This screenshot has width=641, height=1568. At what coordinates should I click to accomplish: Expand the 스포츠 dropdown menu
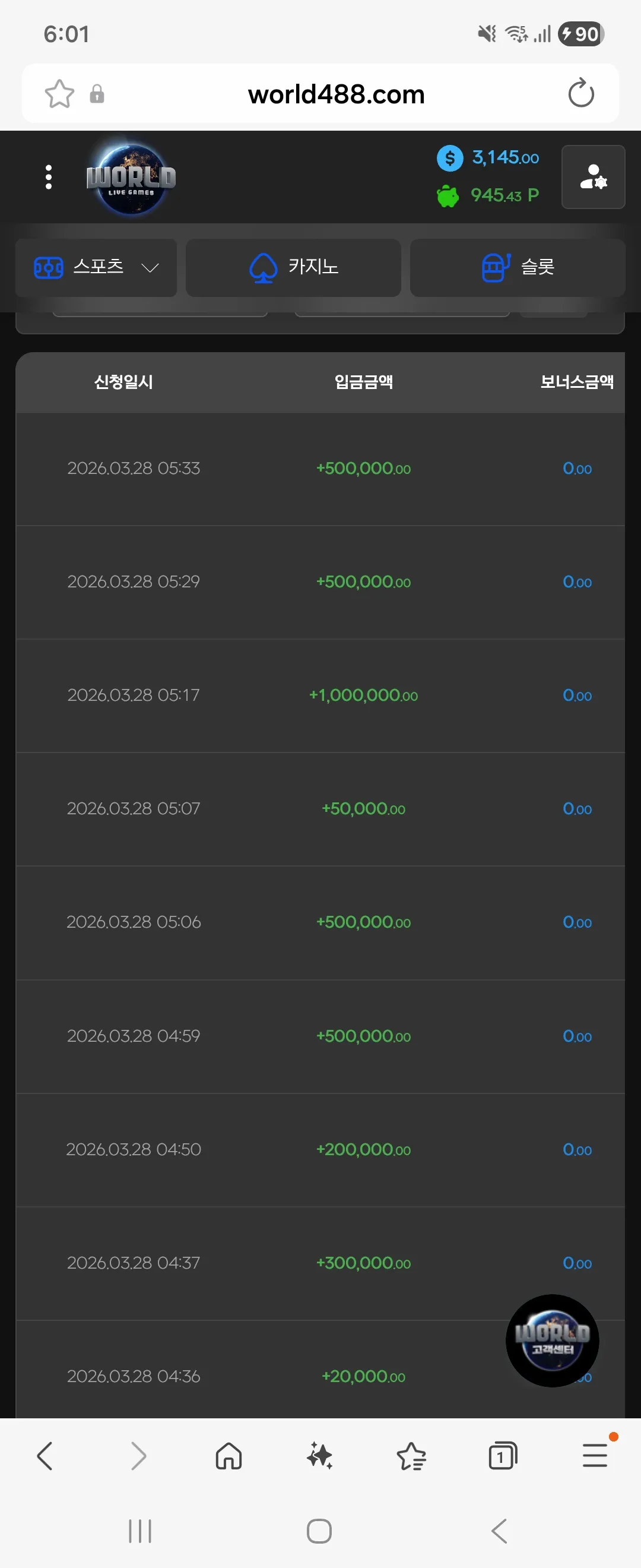[x=96, y=268]
